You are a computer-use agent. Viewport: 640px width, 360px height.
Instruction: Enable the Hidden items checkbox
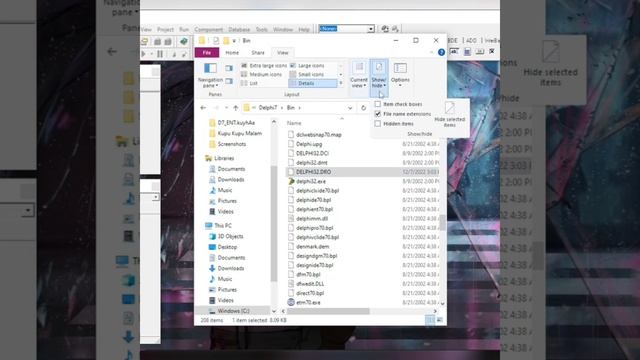[378, 124]
